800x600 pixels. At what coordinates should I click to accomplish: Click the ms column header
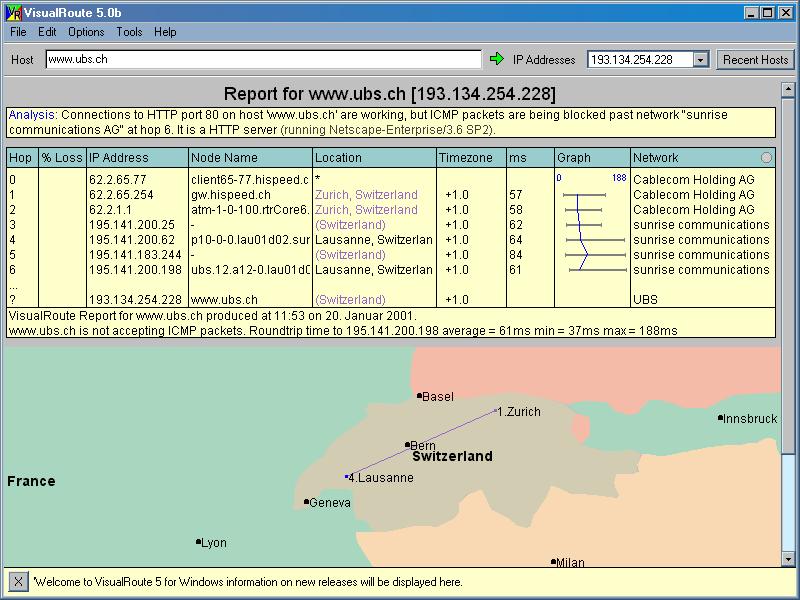[530, 158]
